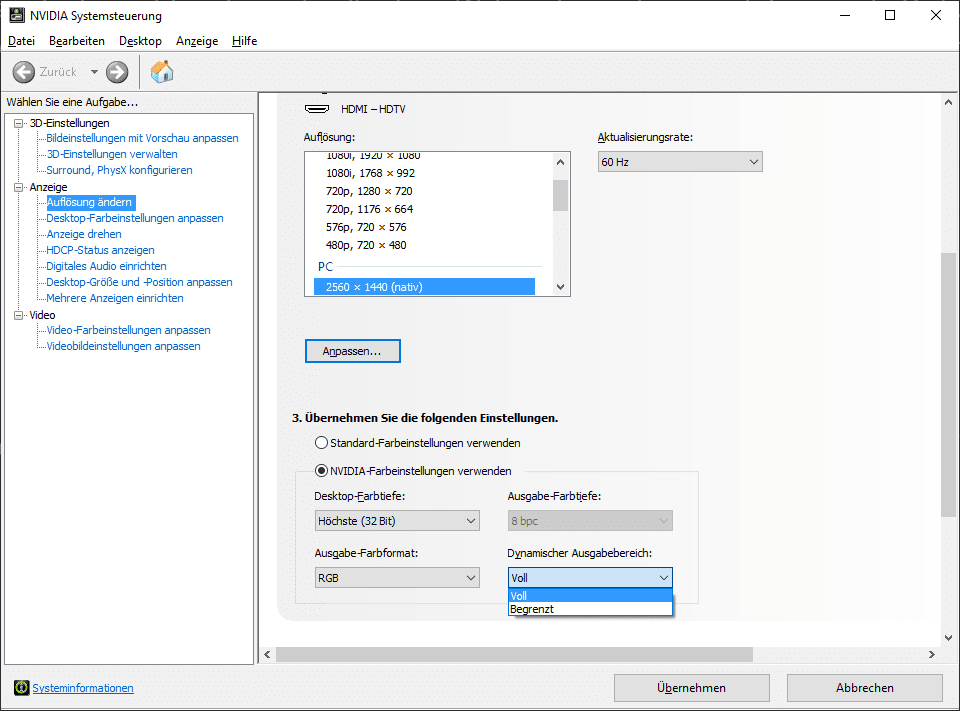This screenshot has height=711, width=960.
Task: Select NVIDIA-Farbeinstellungen verwenden radio button
Action: 321,471
